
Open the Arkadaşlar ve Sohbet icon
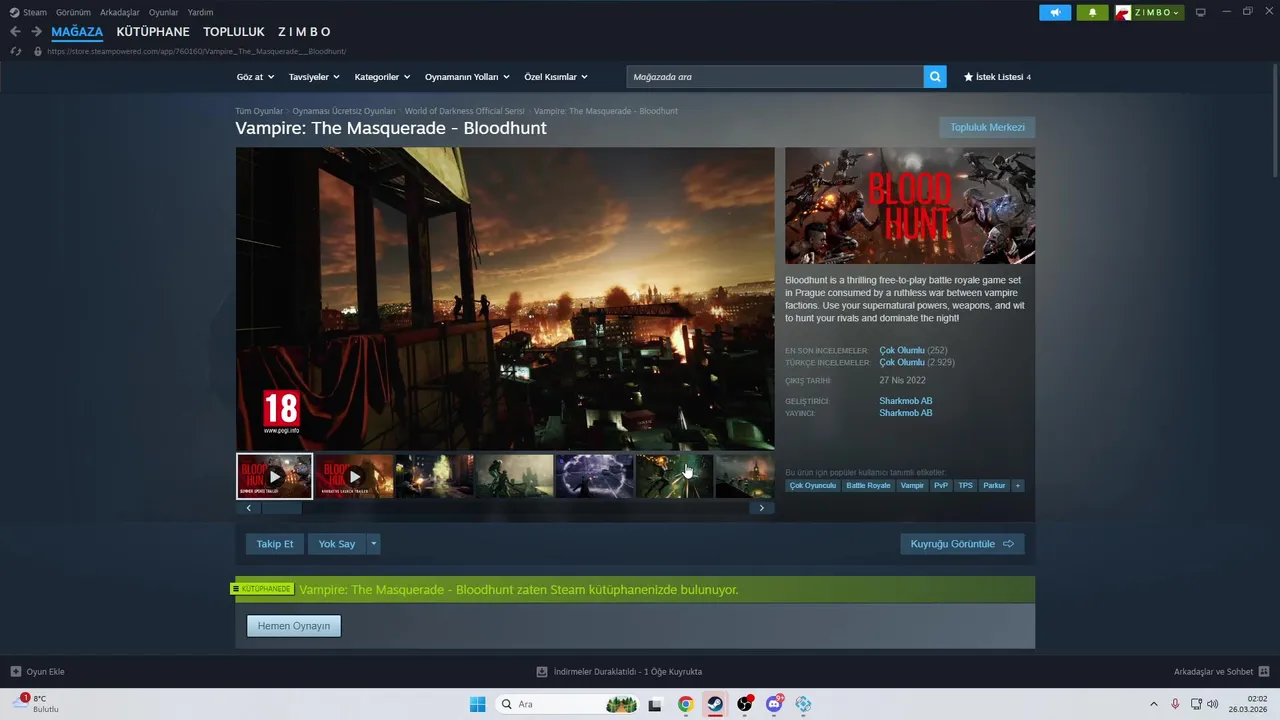coord(1264,672)
